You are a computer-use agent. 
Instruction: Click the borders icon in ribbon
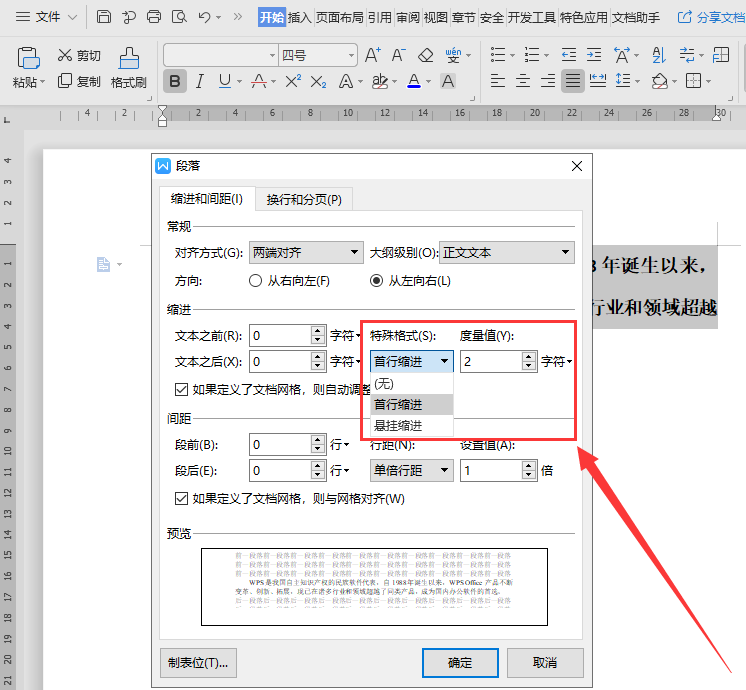[x=693, y=81]
